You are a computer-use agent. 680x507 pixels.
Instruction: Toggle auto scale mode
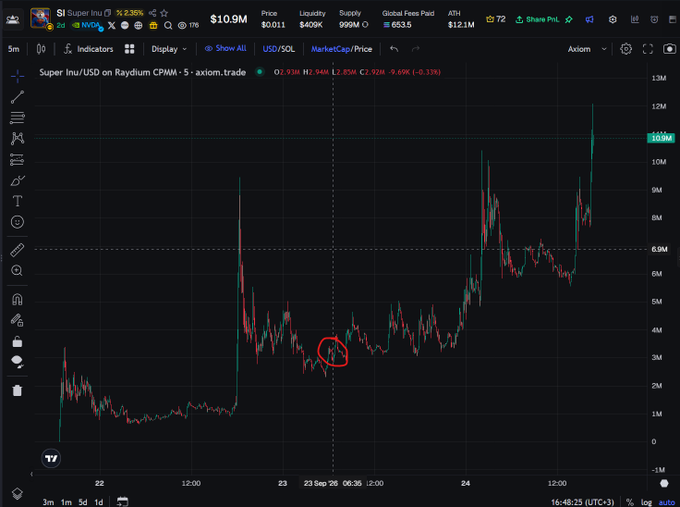pyautogui.click(x=667, y=502)
